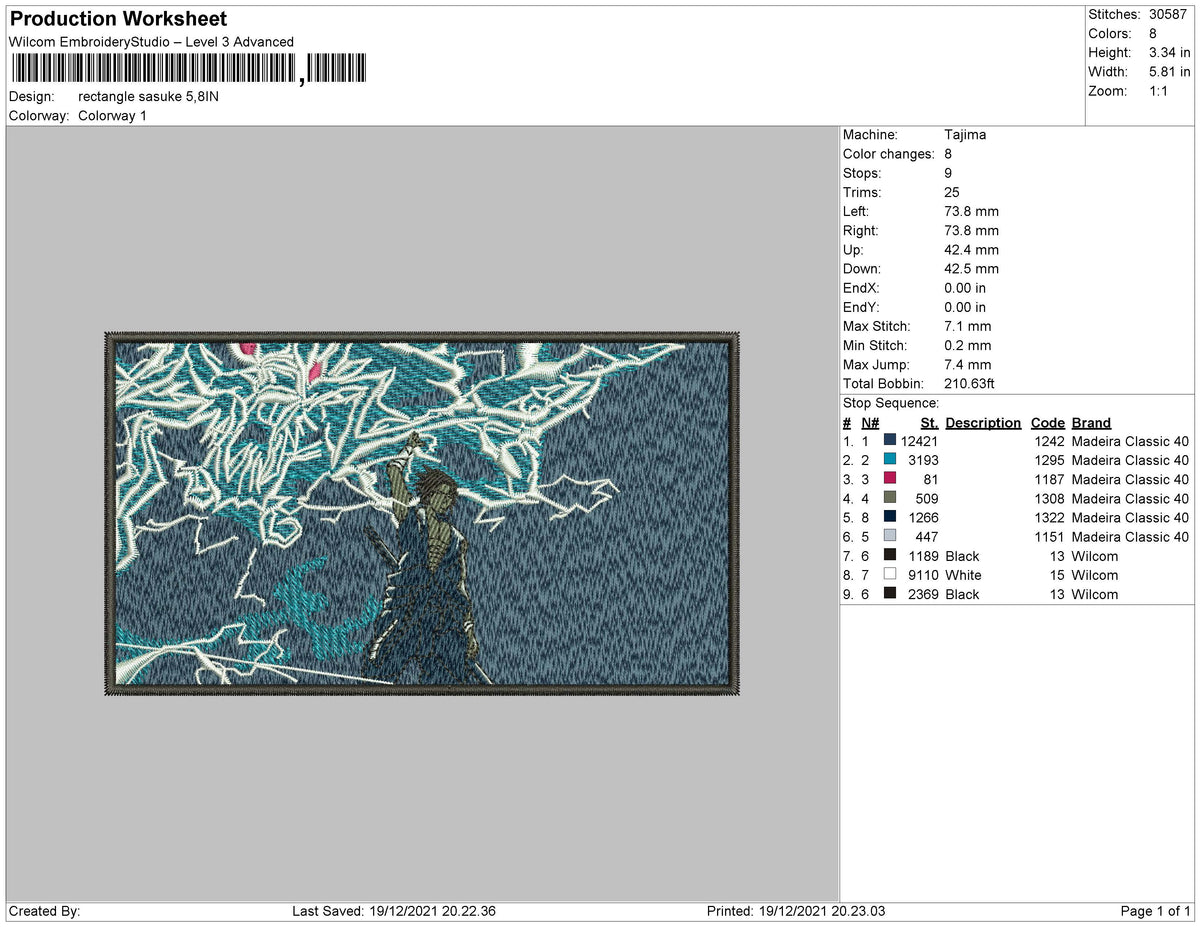Click the Code column header
Viewport: 1200px width, 927px height.
(x=1048, y=423)
